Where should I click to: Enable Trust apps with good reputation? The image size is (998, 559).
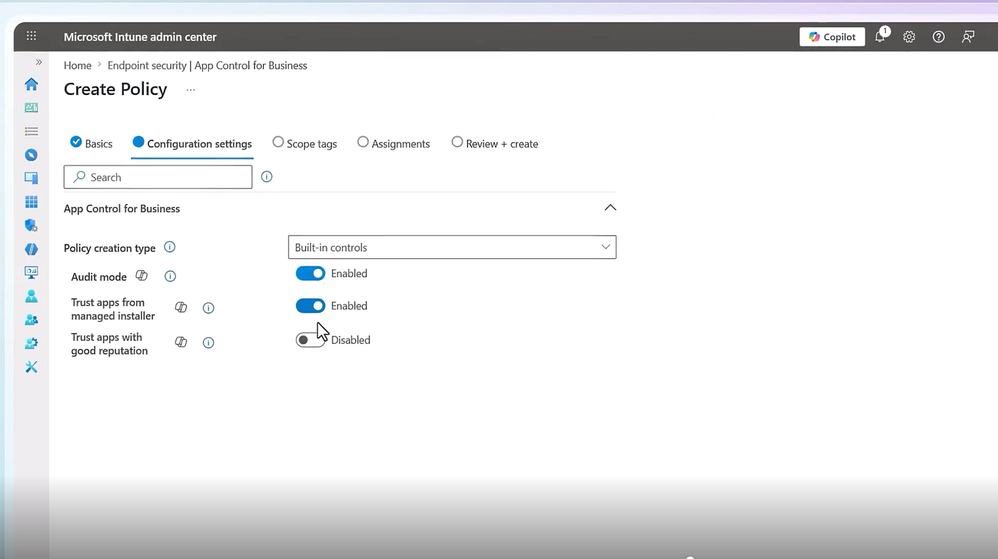(x=311, y=340)
